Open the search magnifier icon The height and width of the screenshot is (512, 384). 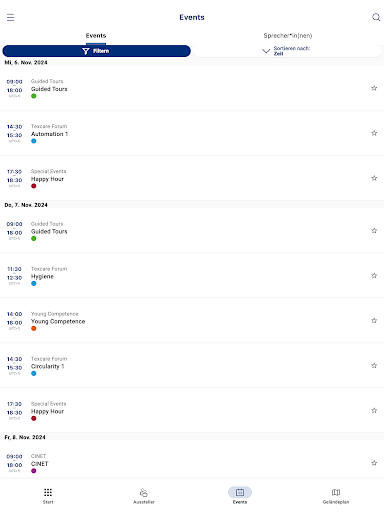pyautogui.click(x=376, y=17)
